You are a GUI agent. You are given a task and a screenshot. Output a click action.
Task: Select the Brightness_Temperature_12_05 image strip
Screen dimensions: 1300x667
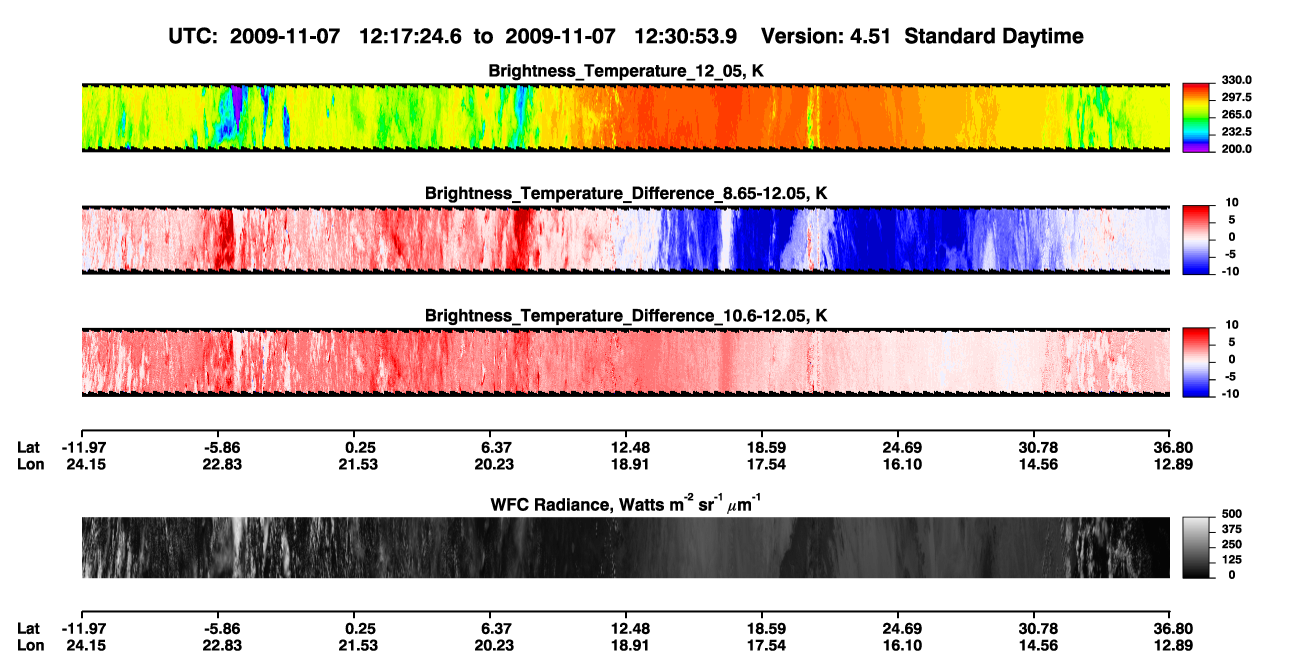625,117
